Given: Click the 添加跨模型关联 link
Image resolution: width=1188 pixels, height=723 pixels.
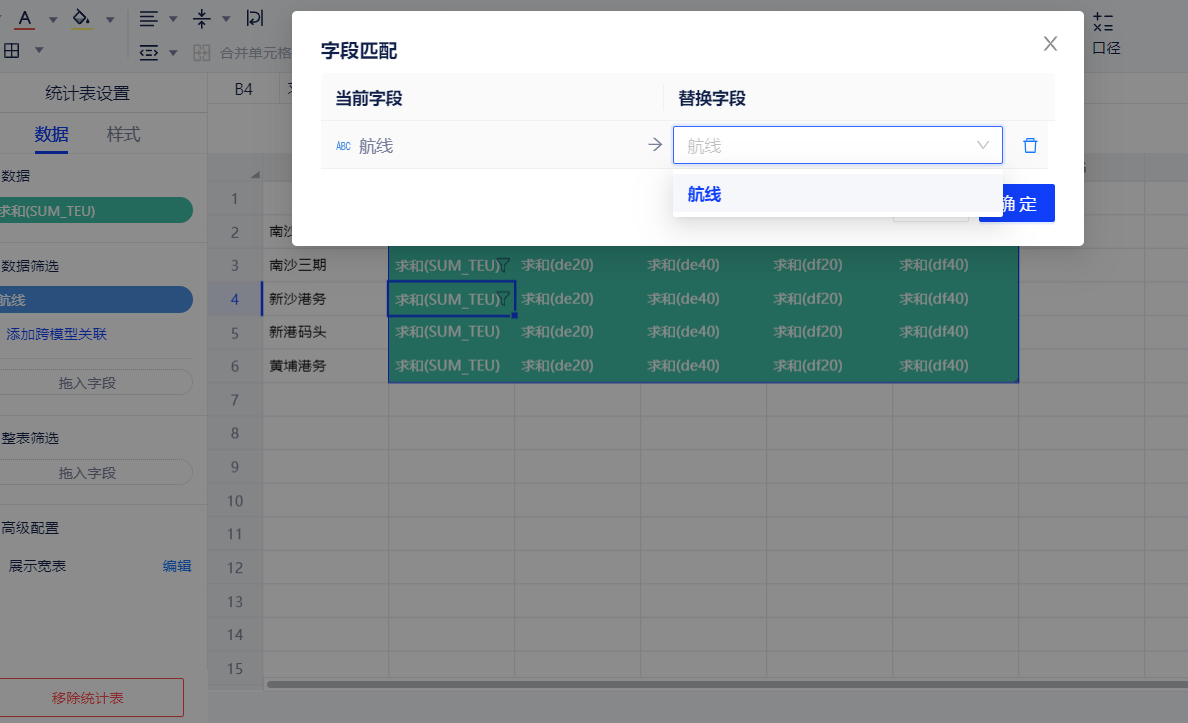Looking at the screenshot, I should click(x=56, y=334).
